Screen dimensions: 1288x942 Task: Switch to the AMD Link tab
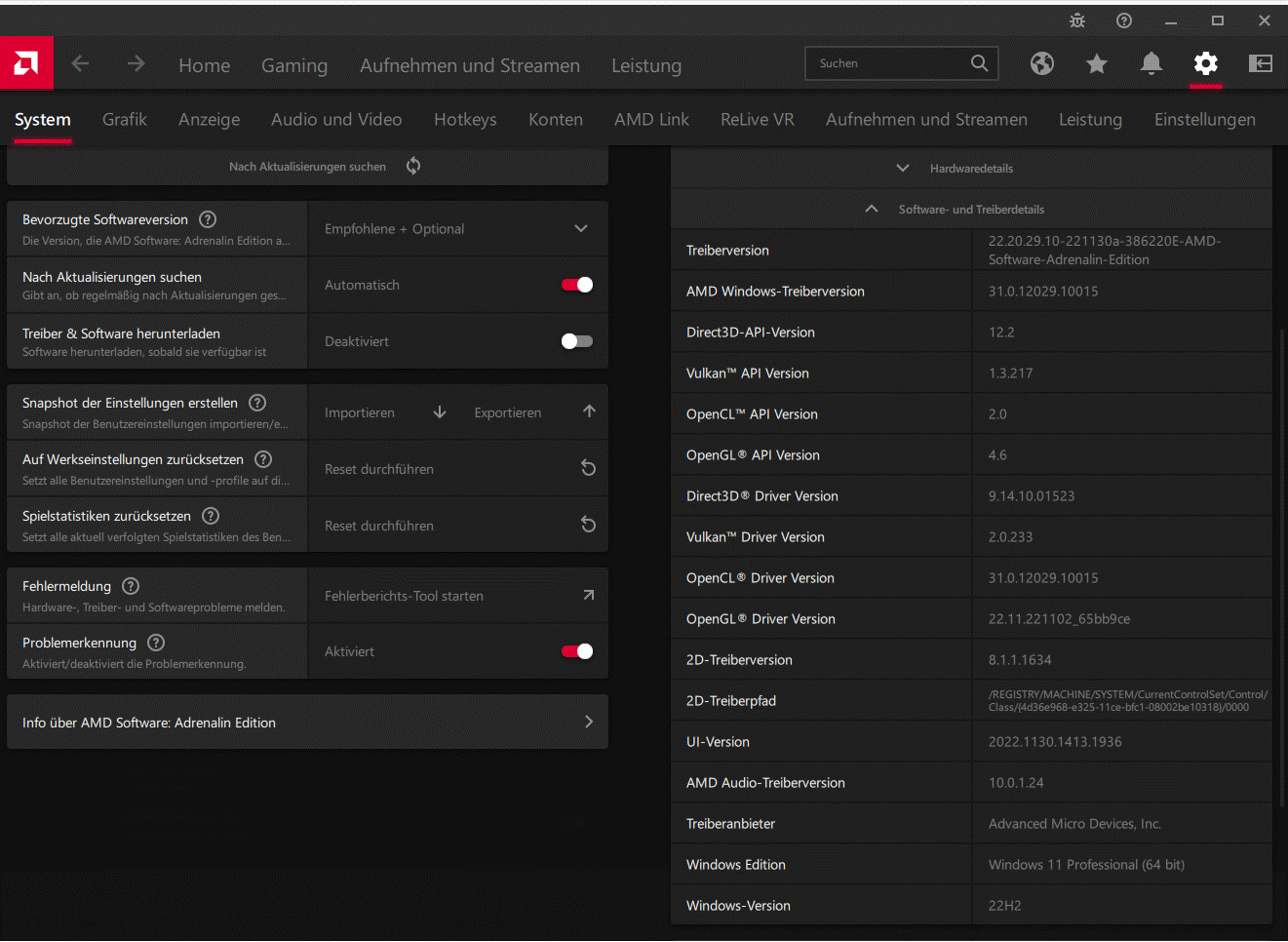[x=651, y=119]
